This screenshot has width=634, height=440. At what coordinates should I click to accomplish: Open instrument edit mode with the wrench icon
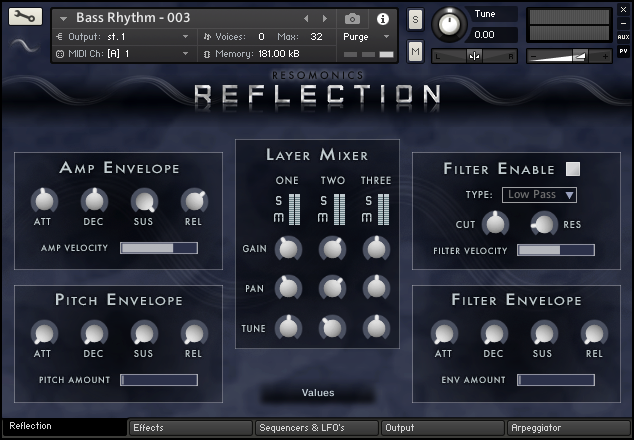coord(25,17)
